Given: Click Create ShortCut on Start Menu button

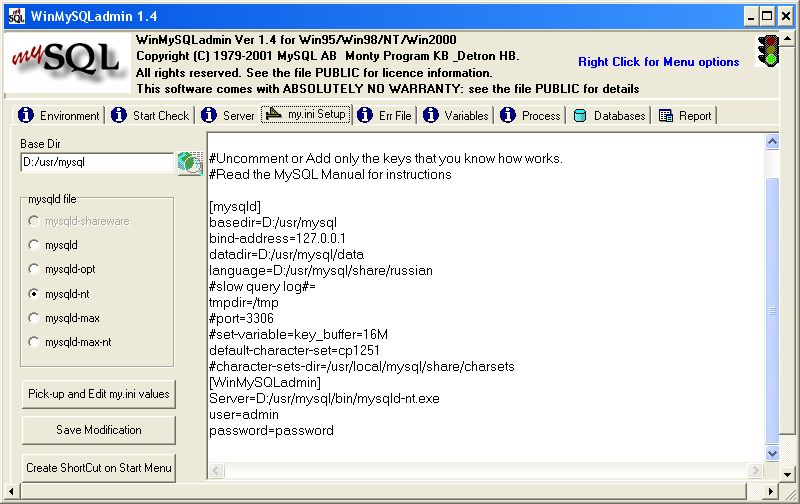Looking at the screenshot, I should pos(98,468).
